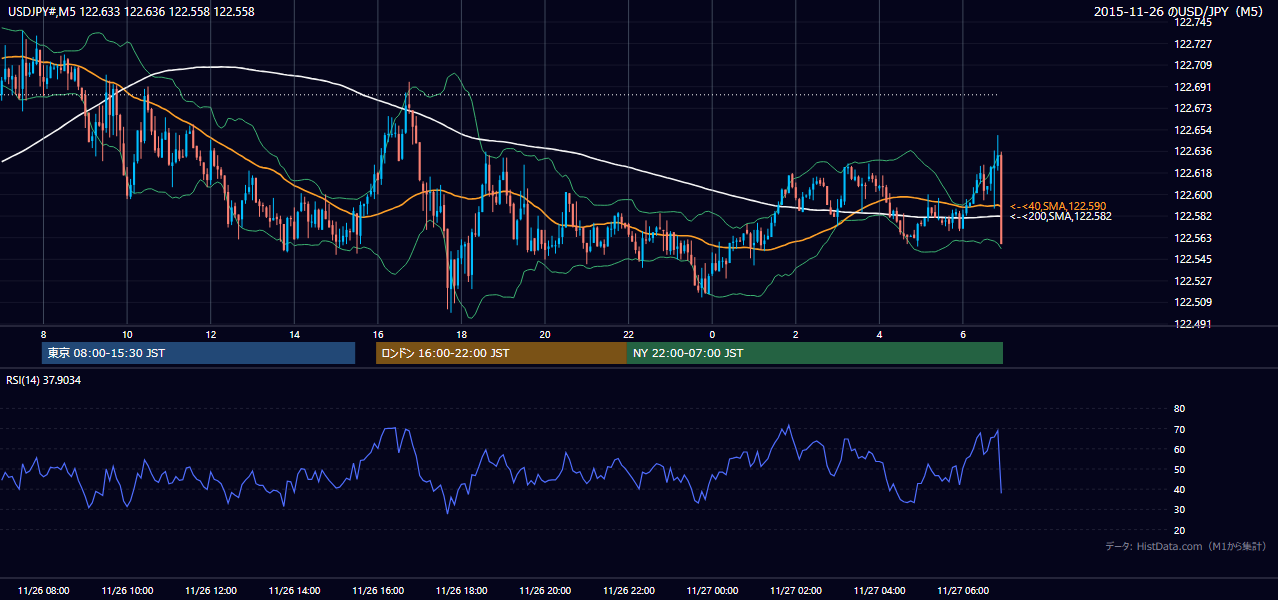Image resolution: width=1278 pixels, height=600 pixels.
Task: Click hour label 14 under the price chart
Action: (x=294, y=334)
